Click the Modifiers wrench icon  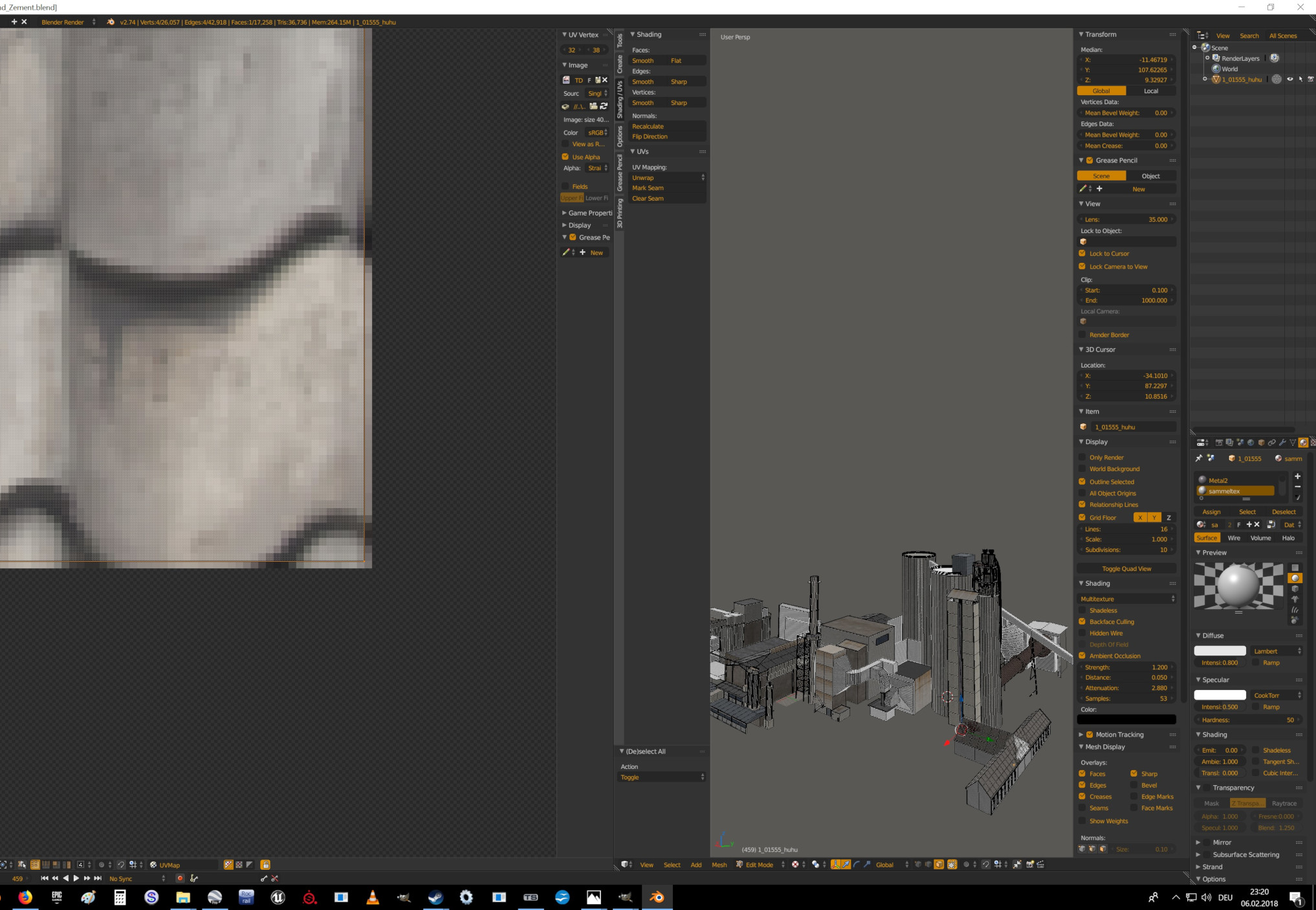click(x=1282, y=443)
